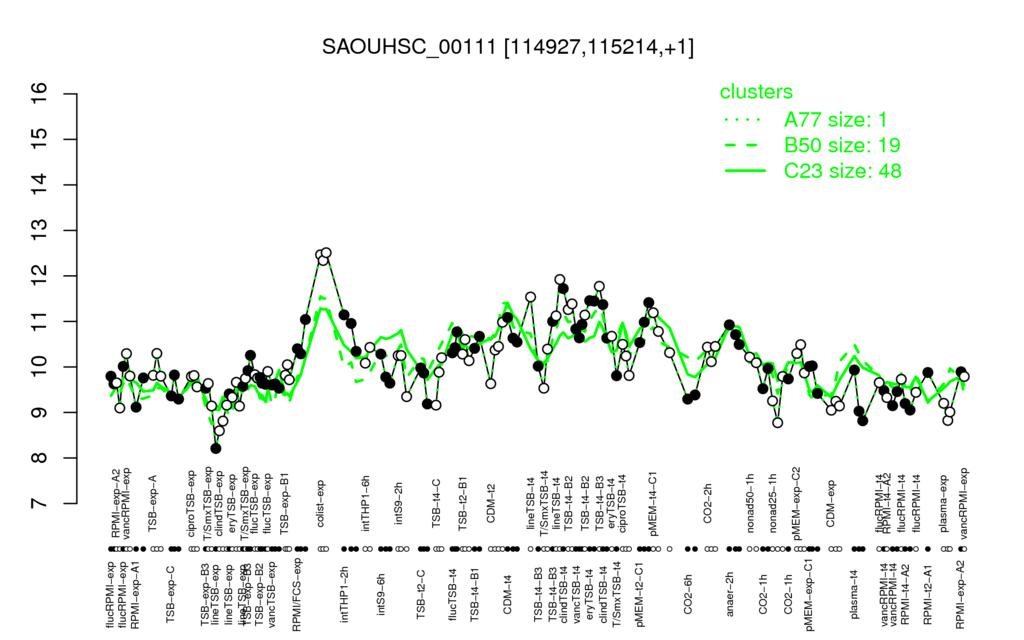The image size is (1024, 640).
Task: Click the y-axis tick label 7
Action: 39,504
